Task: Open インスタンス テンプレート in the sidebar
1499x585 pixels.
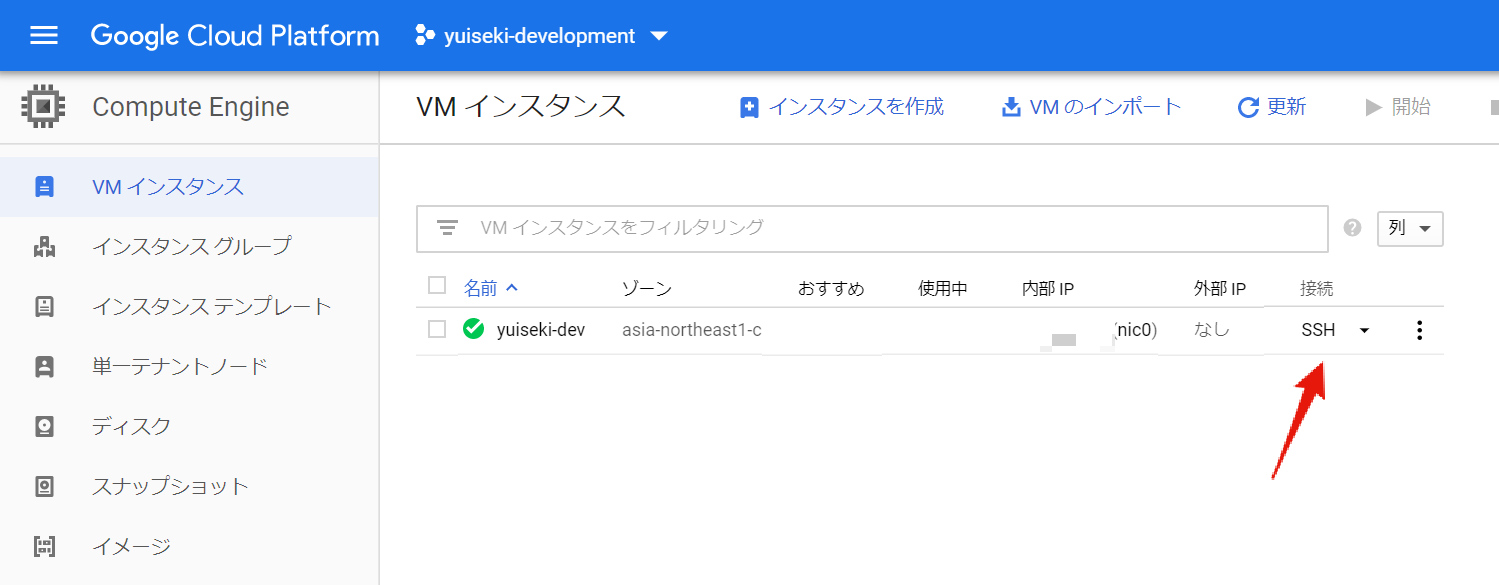Action: (189, 306)
